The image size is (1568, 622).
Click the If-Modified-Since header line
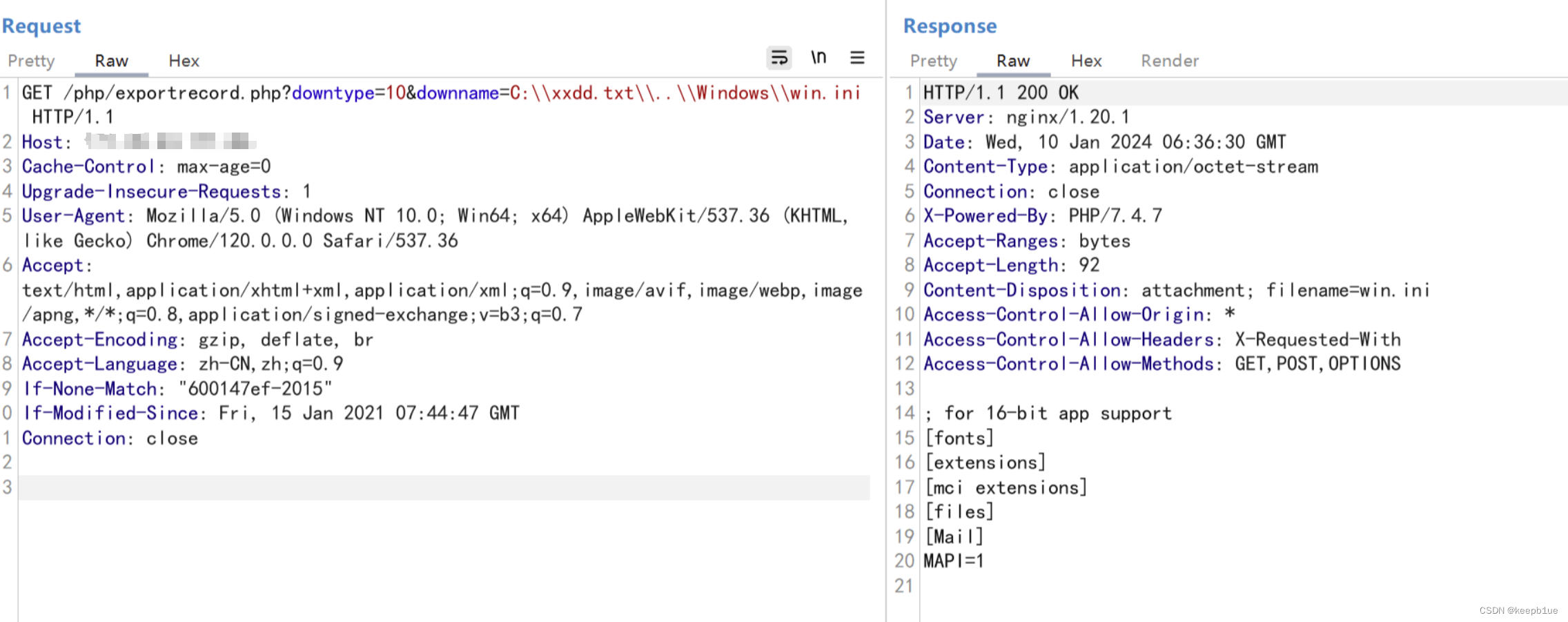(271, 413)
